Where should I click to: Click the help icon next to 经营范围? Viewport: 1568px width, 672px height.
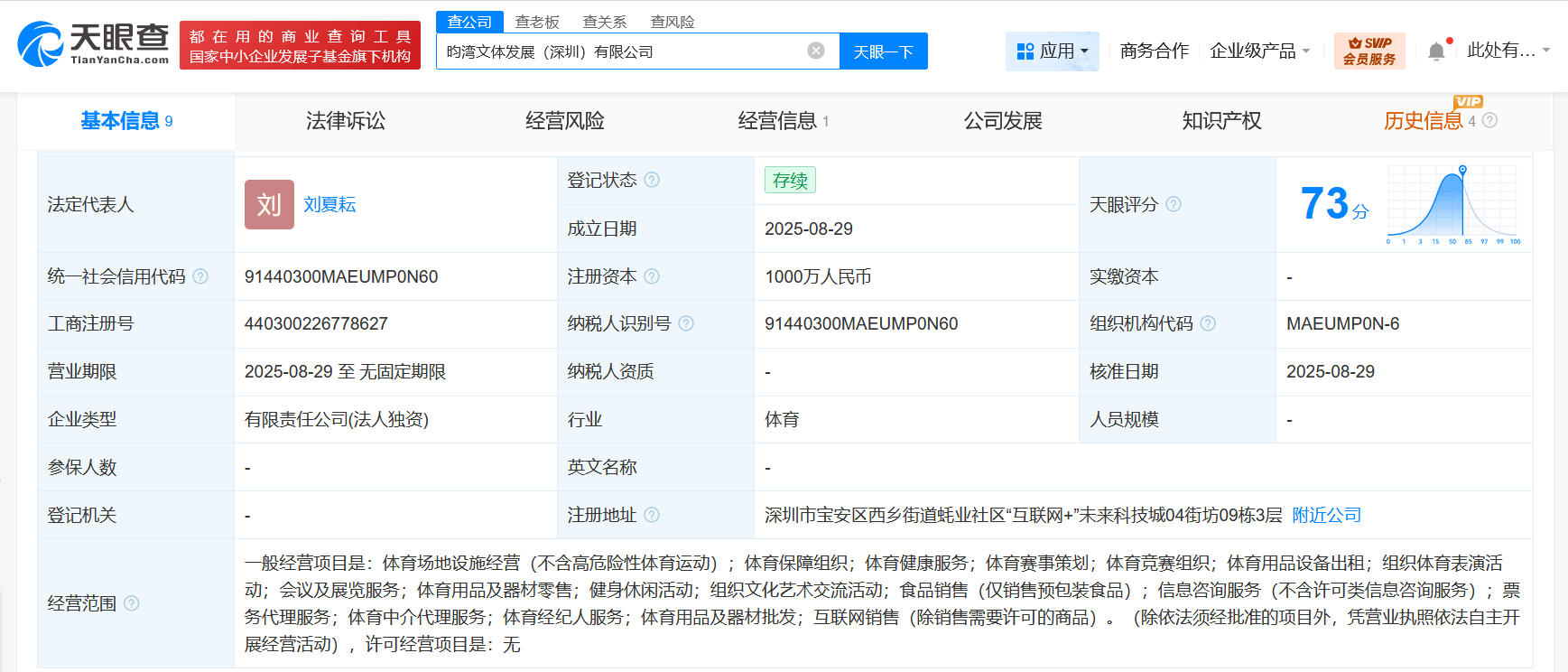click(132, 603)
